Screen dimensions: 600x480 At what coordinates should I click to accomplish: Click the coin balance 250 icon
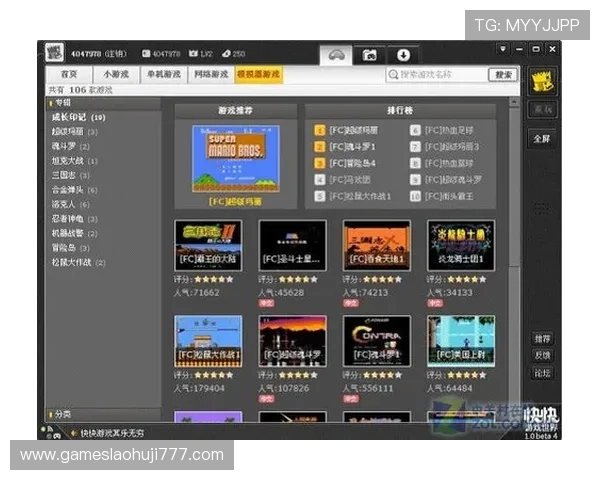(x=226, y=54)
